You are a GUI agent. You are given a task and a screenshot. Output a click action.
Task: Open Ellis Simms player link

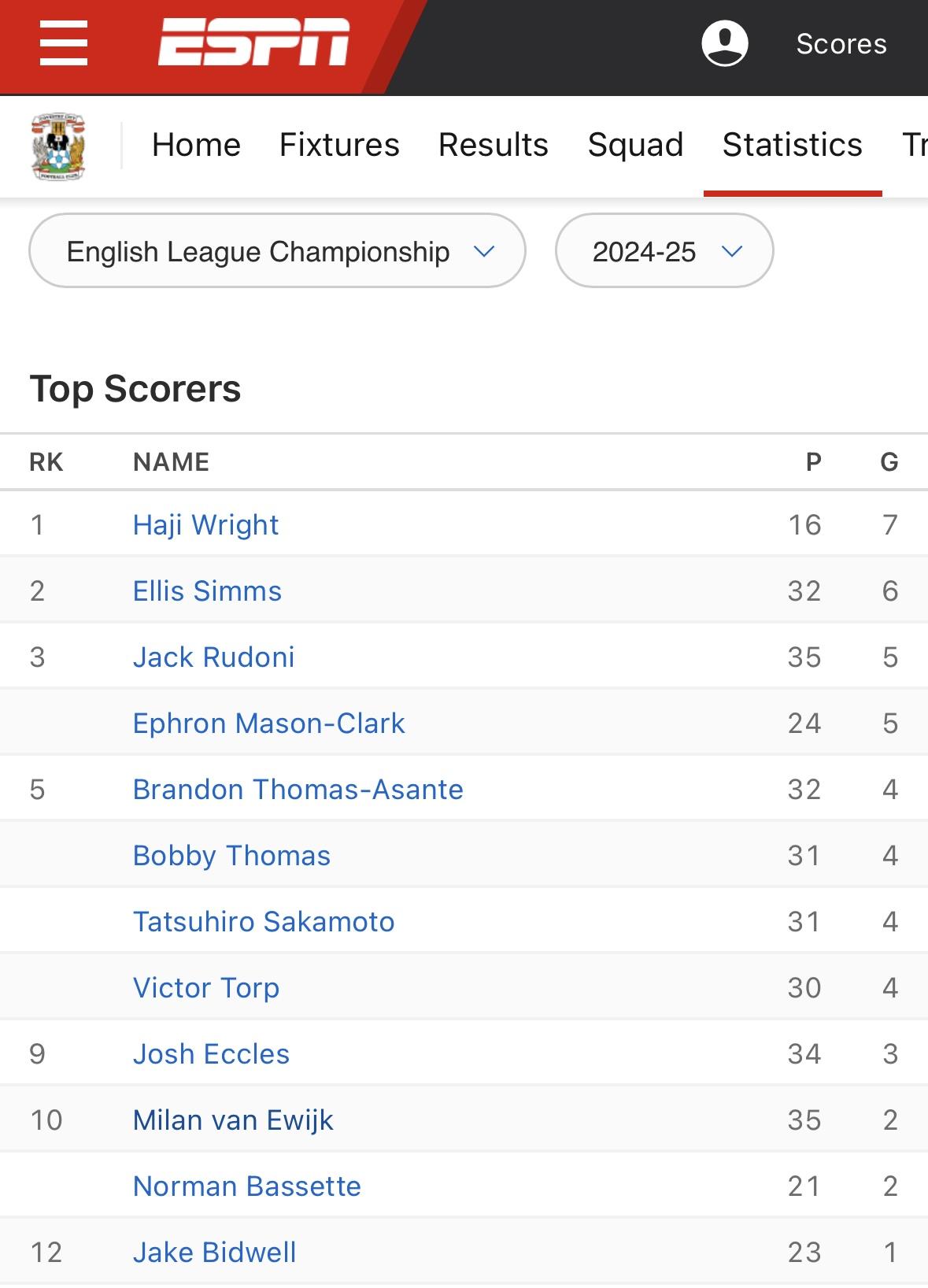pyautogui.click(x=207, y=590)
